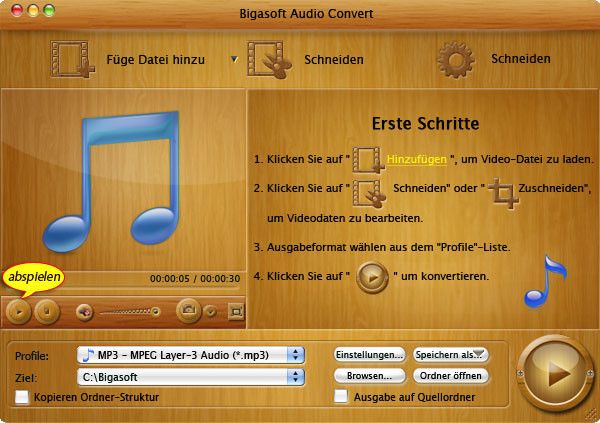Click the gear icon in the top toolbar
The height and width of the screenshot is (423, 600).
click(x=455, y=60)
